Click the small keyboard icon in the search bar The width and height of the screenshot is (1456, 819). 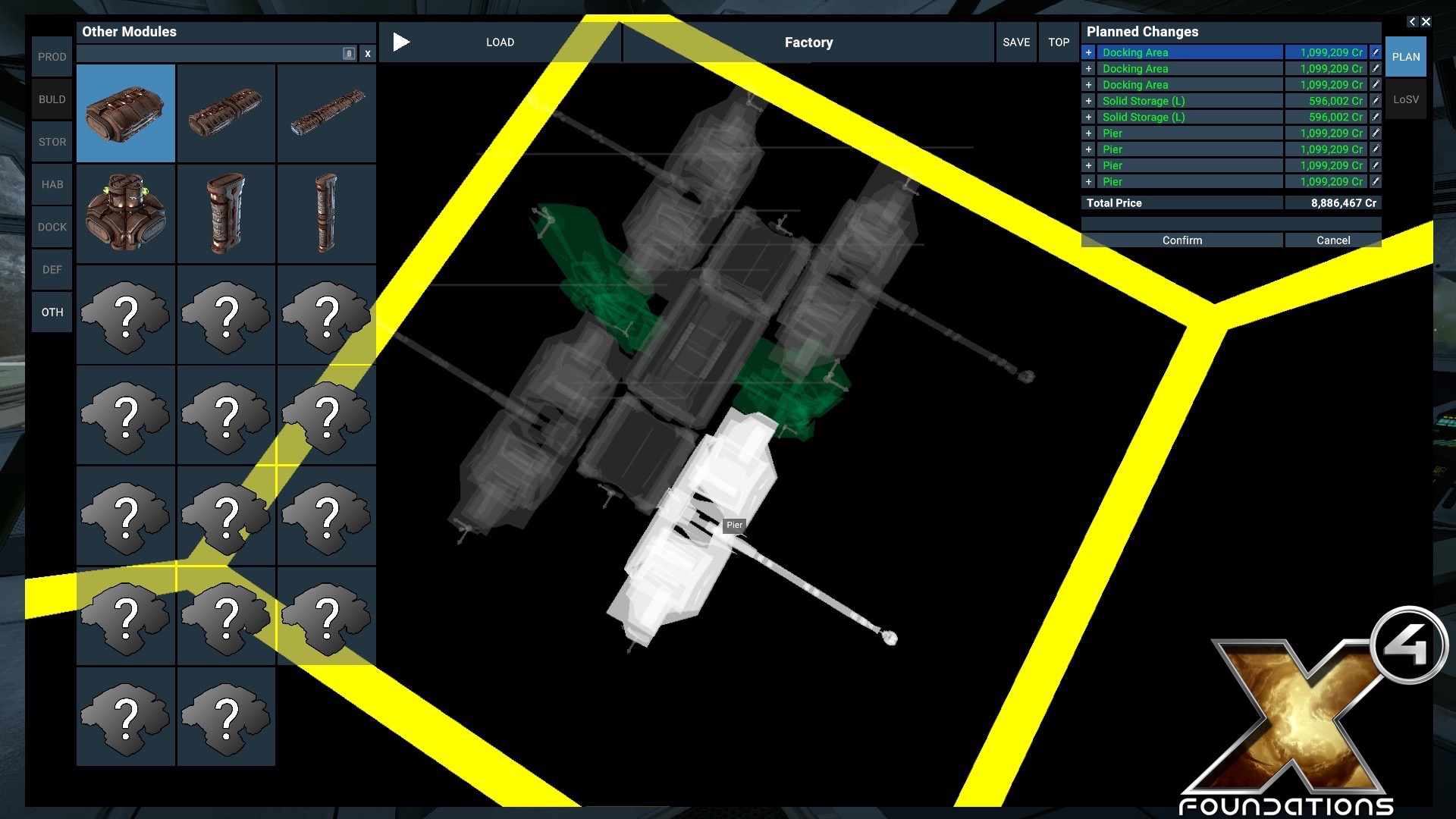point(349,54)
